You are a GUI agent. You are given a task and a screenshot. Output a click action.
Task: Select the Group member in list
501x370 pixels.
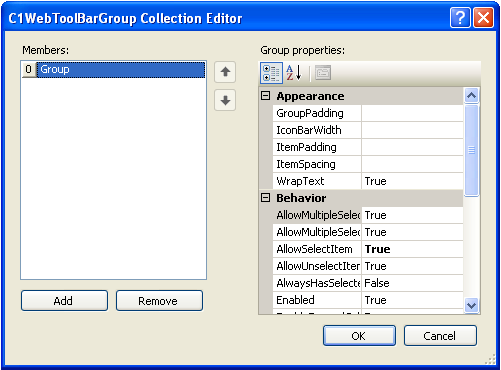tap(121, 70)
